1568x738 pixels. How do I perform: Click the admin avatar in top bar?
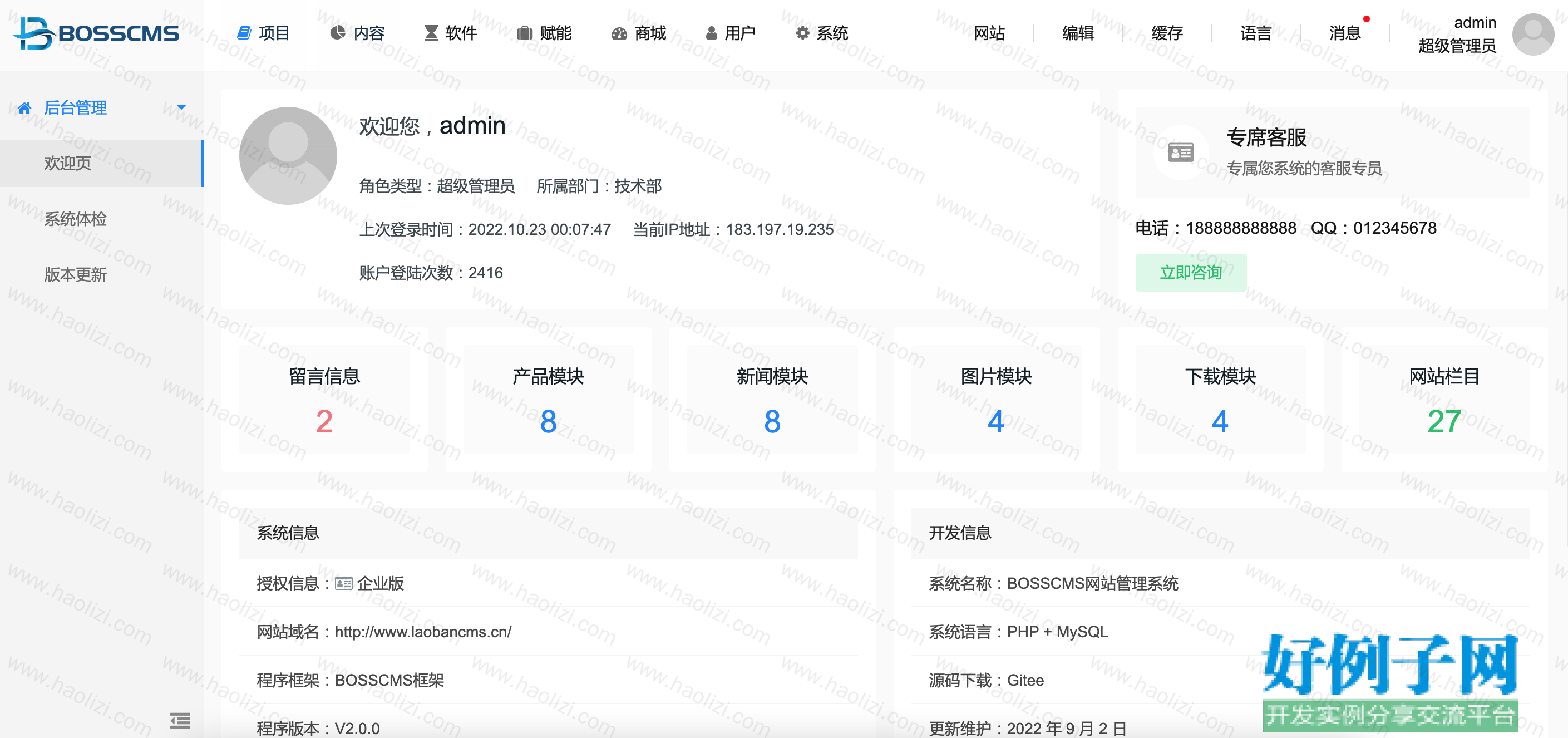pyautogui.click(x=1533, y=34)
